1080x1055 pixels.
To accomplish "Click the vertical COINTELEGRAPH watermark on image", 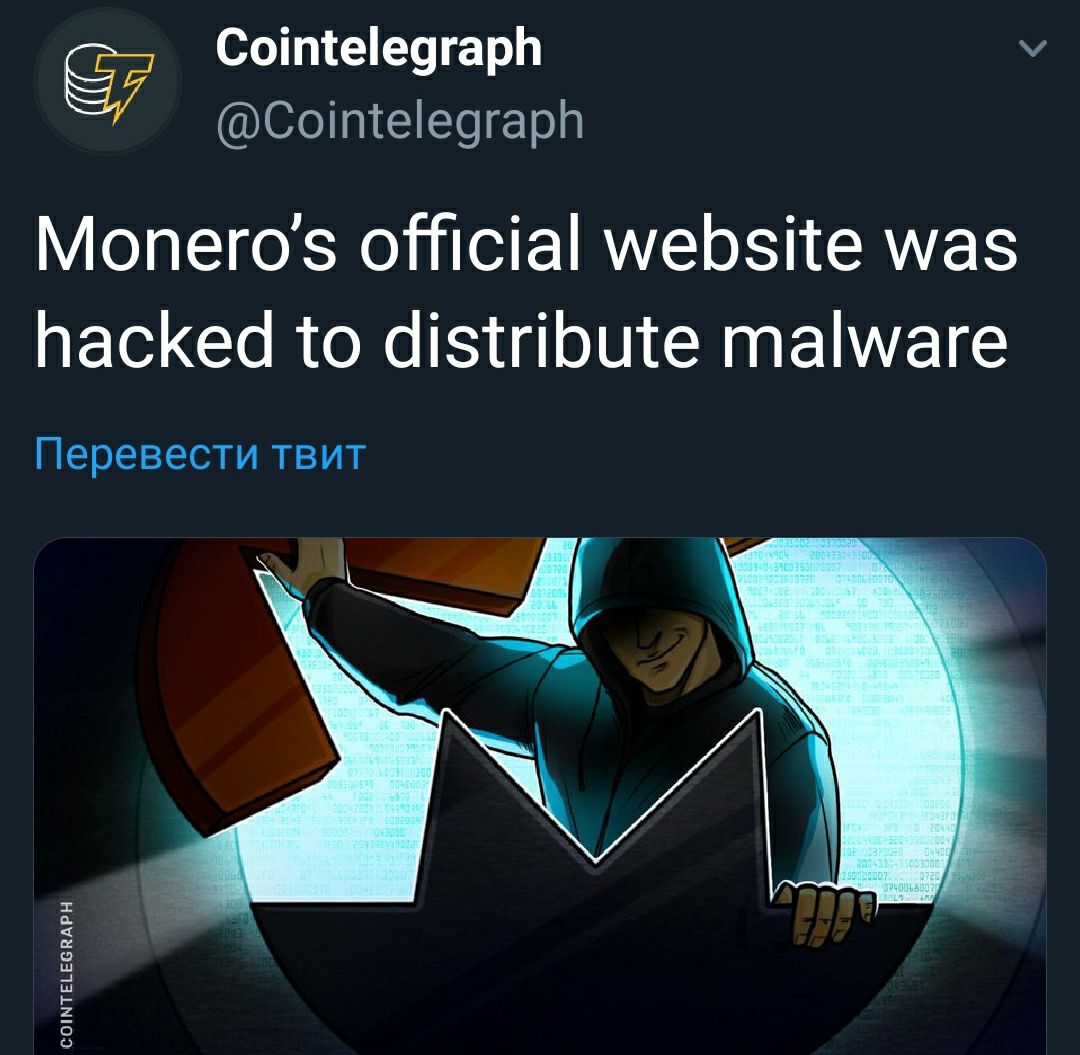I will (x=66, y=976).
